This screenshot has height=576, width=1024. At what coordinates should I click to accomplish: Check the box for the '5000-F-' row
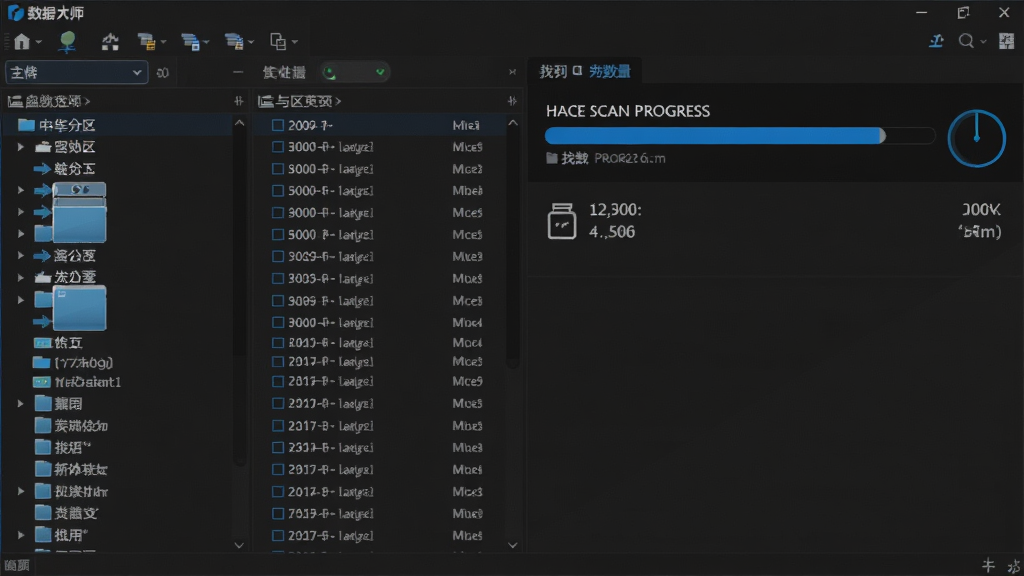point(278,191)
